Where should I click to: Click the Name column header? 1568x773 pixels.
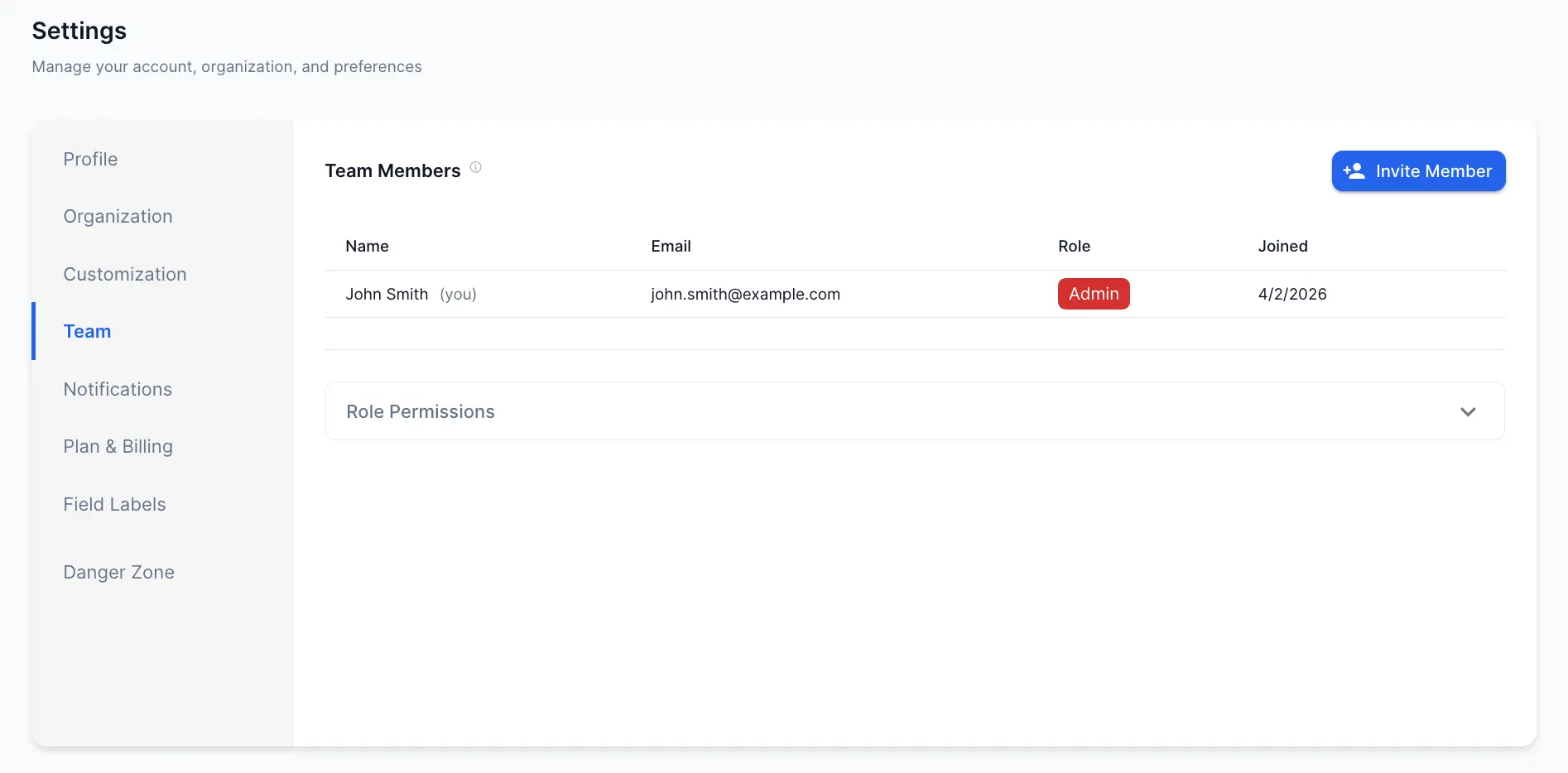367,246
